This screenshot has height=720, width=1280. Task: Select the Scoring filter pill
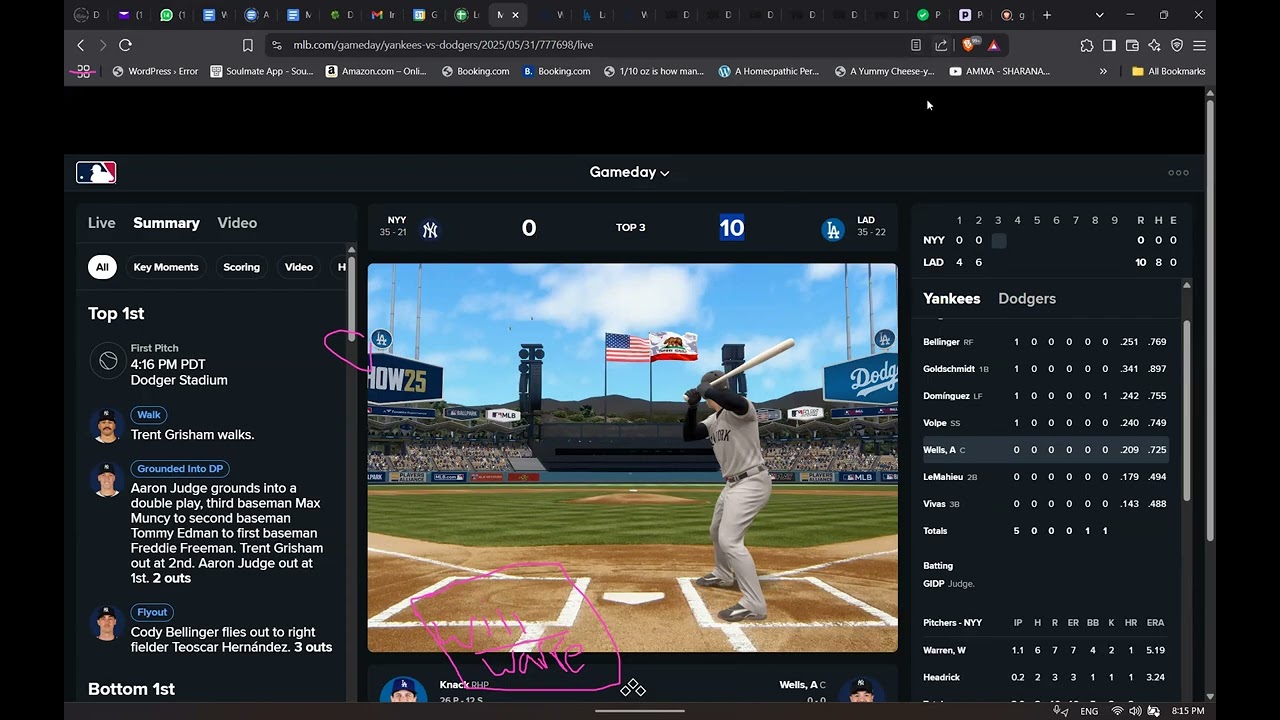(241, 267)
